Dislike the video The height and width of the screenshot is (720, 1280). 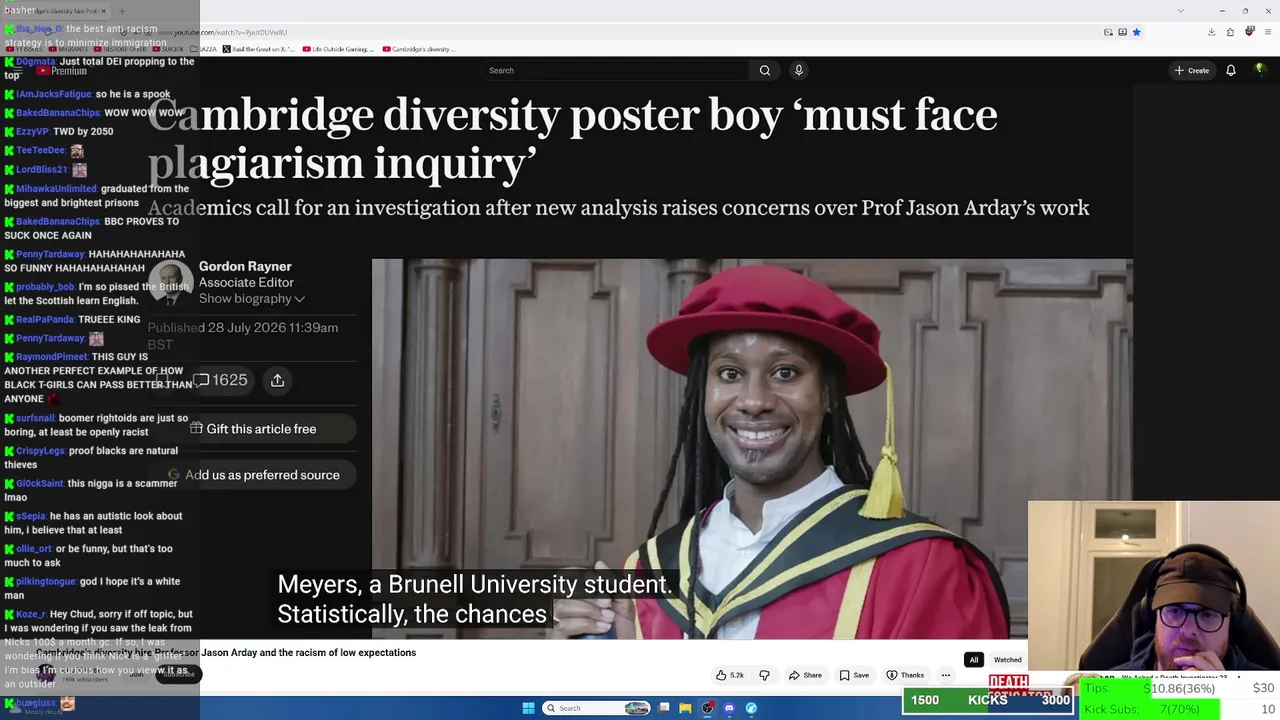765,675
